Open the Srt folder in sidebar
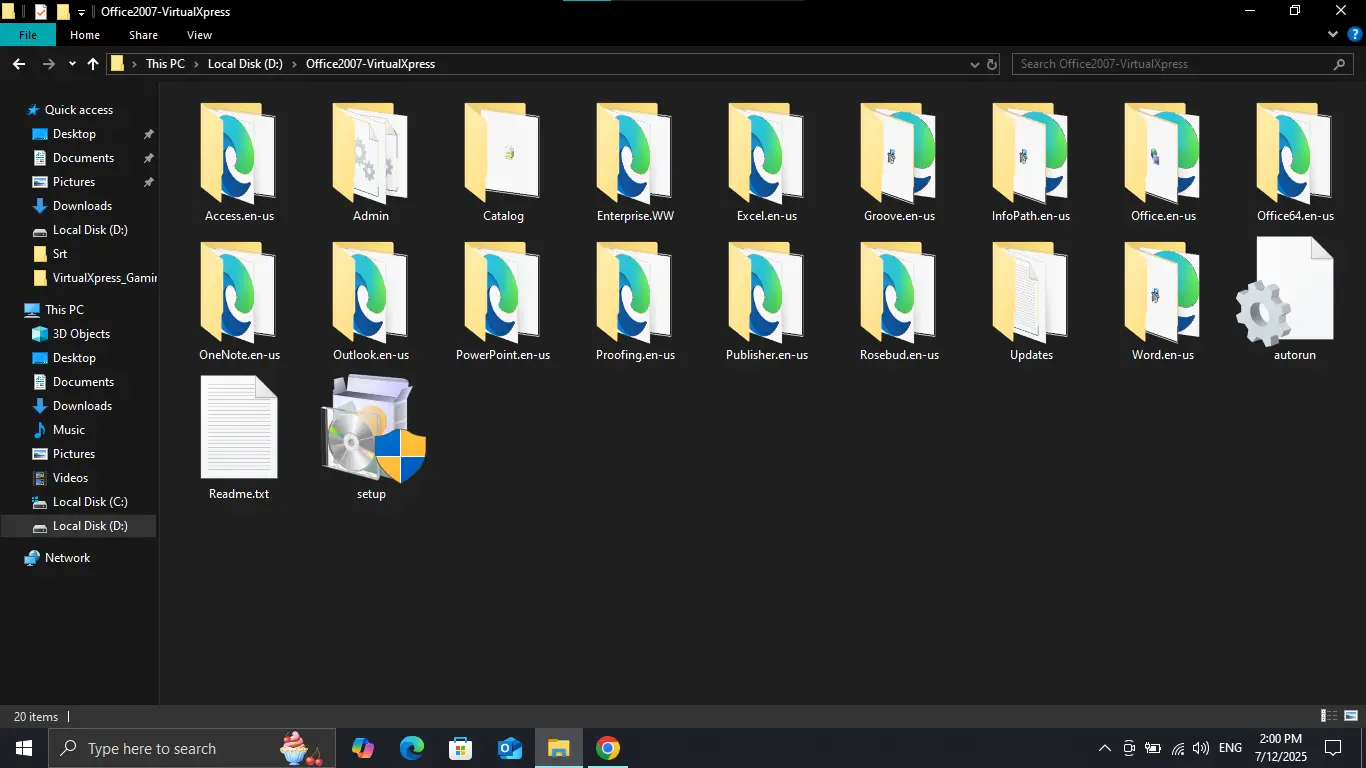Image resolution: width=1366 pixels, height=768 pixels. click(60, 254)
